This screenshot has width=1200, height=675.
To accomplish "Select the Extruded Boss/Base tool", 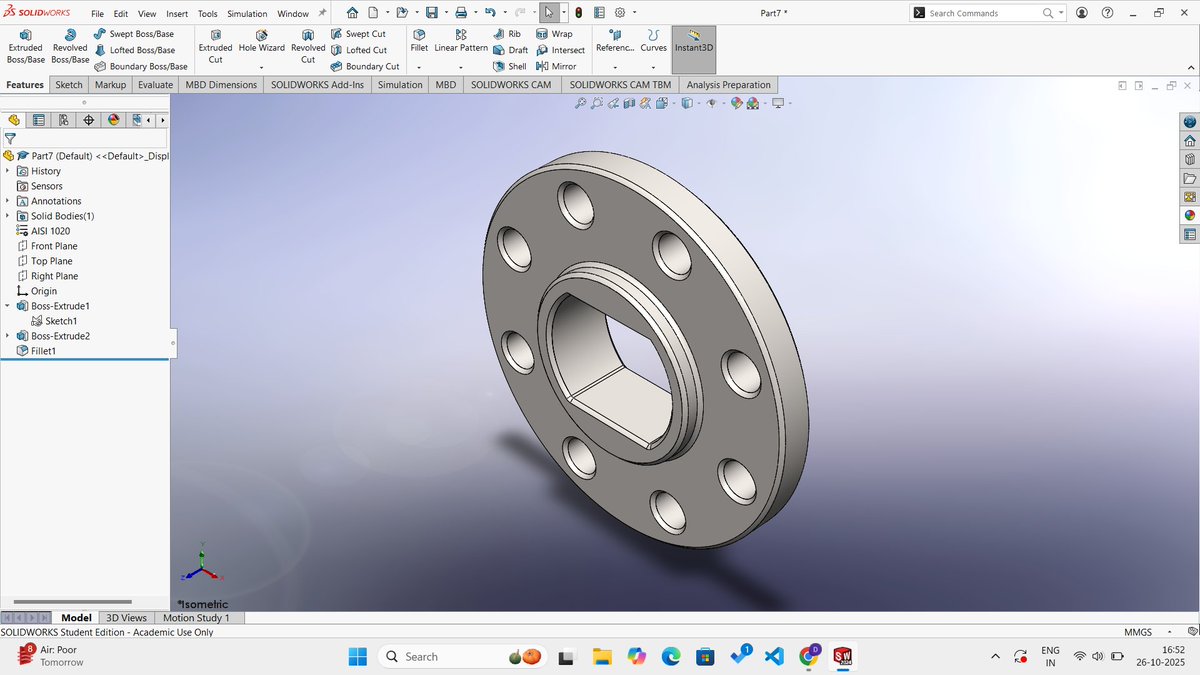I will (x=25, y=46).
